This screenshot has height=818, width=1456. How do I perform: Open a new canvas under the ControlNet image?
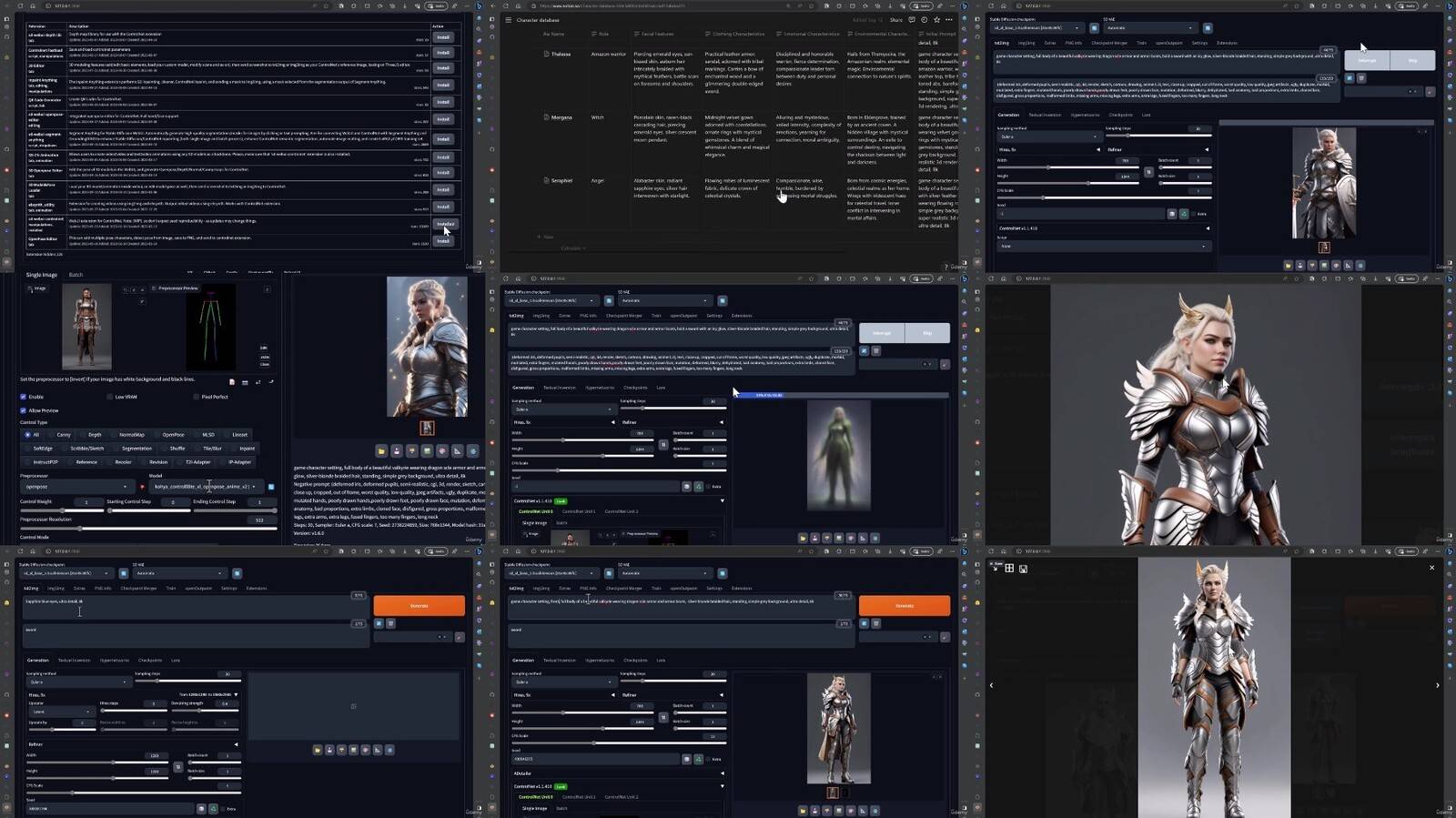coord(232,382)
